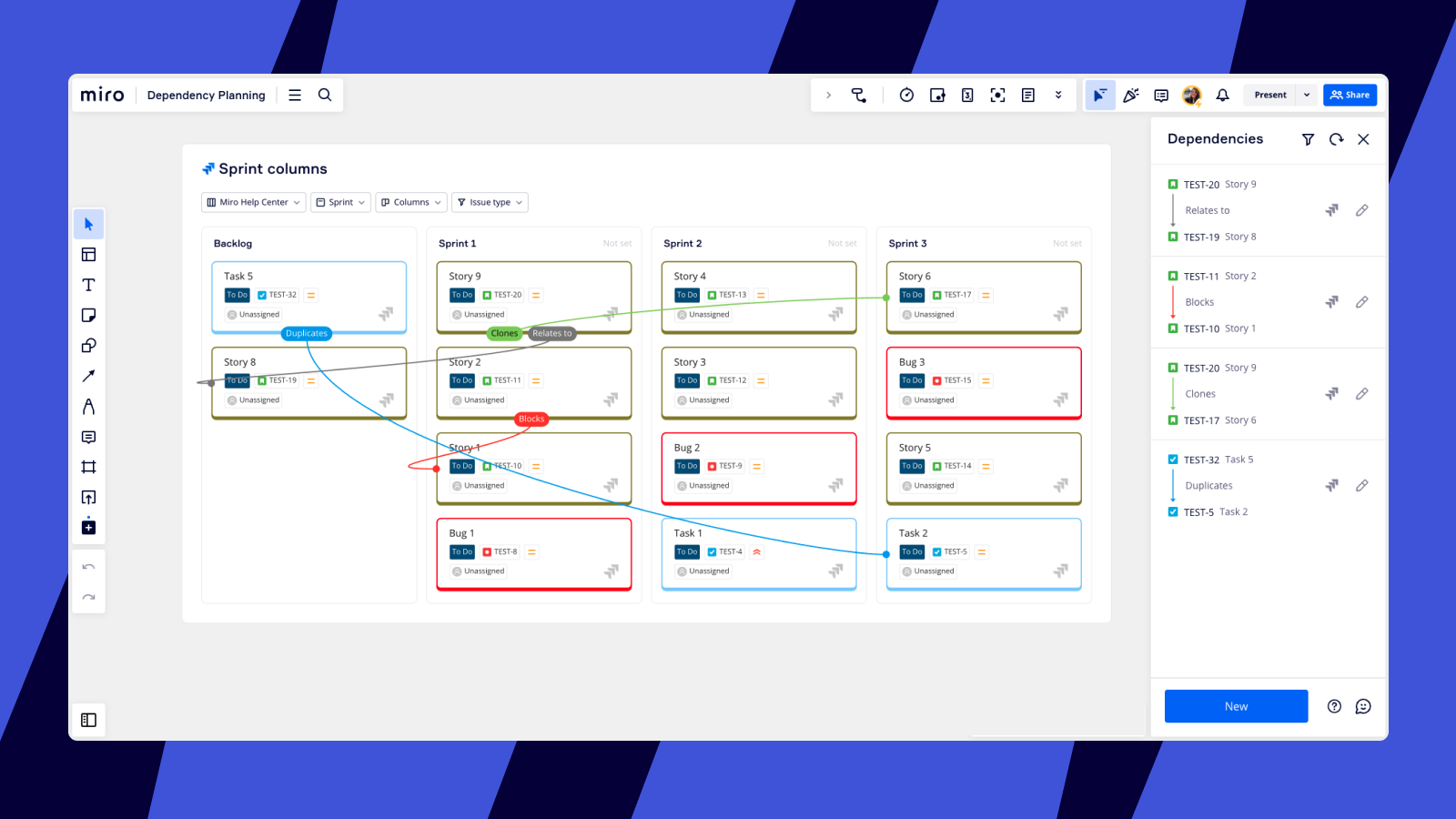Open the Timer icon in the top toolbar

[x=906, y=95]
